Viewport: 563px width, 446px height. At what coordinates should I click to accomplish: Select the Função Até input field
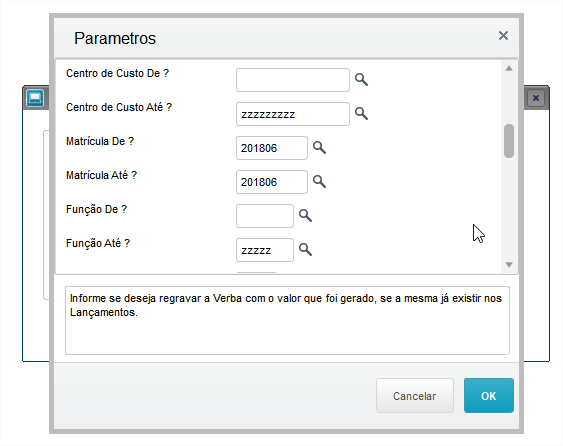click(x=265, y=250)
